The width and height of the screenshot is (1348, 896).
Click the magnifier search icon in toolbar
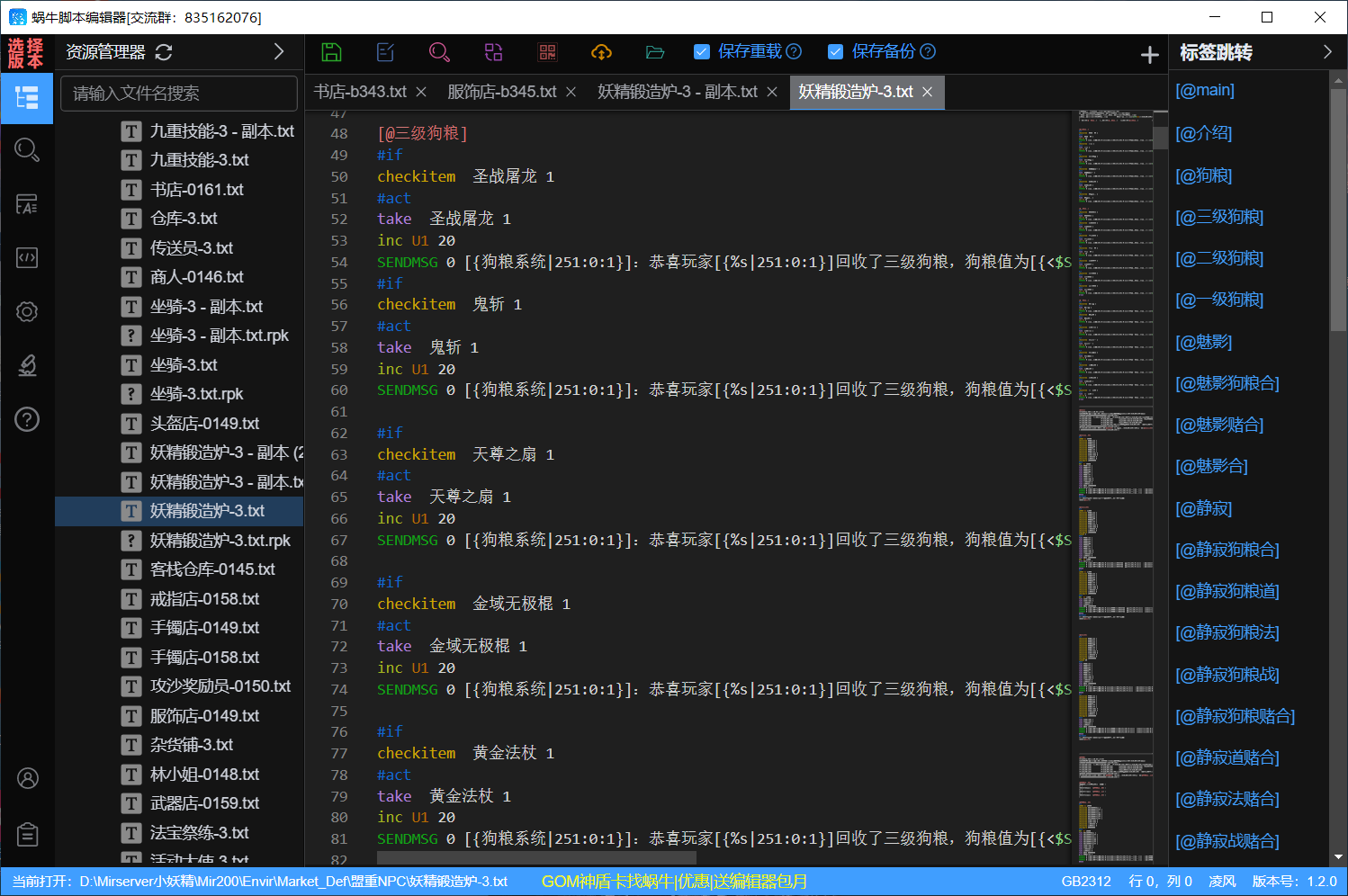pos(439,52)
